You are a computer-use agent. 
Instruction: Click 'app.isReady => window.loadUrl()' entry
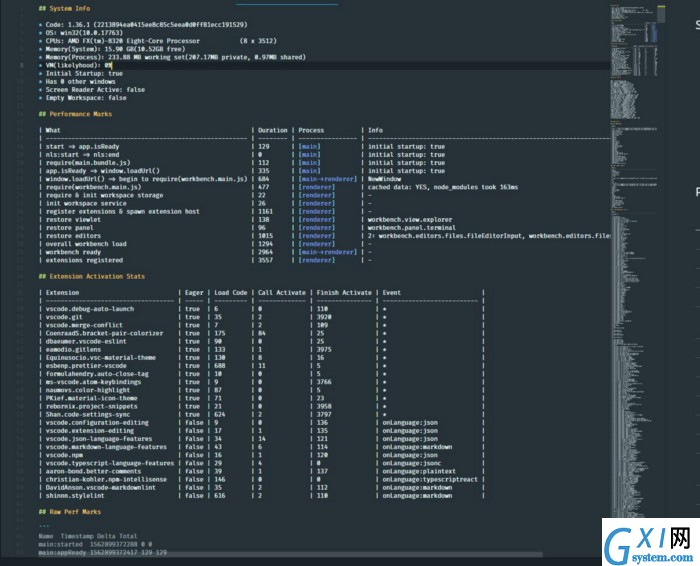click(x=103, y=171)
